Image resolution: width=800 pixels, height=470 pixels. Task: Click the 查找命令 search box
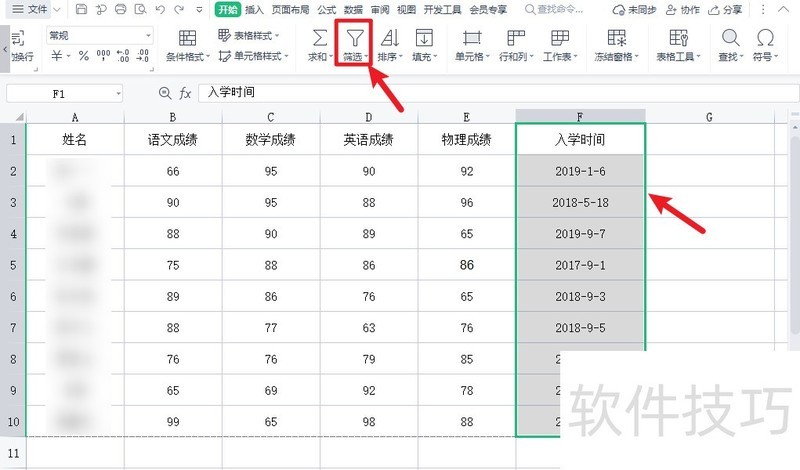(554, 9)
